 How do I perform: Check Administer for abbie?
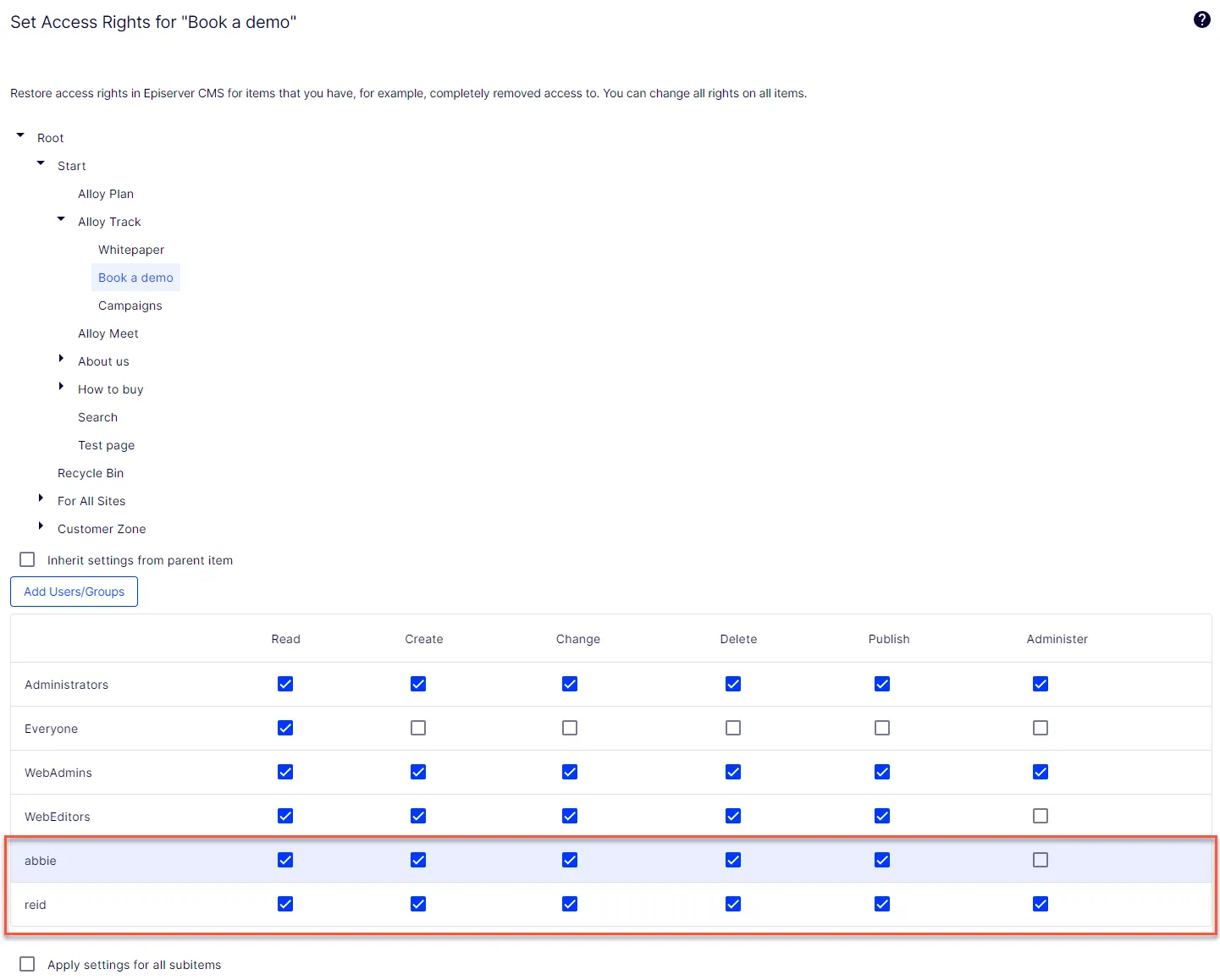coord(1041,860)
